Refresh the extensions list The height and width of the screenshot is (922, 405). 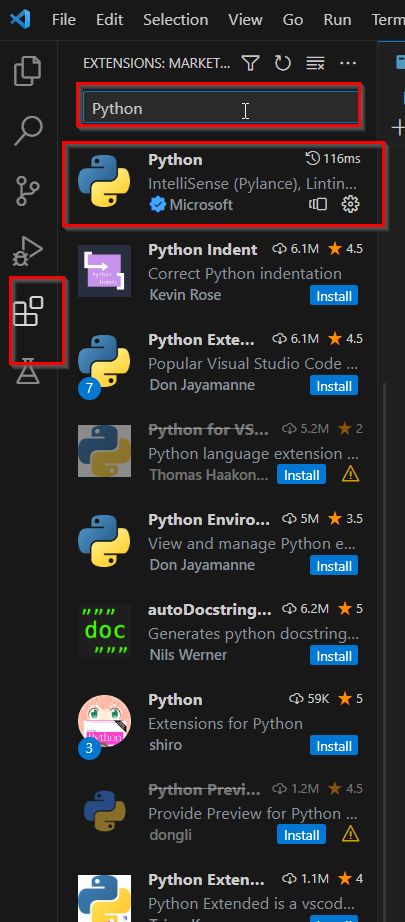(x=283, y=63)
